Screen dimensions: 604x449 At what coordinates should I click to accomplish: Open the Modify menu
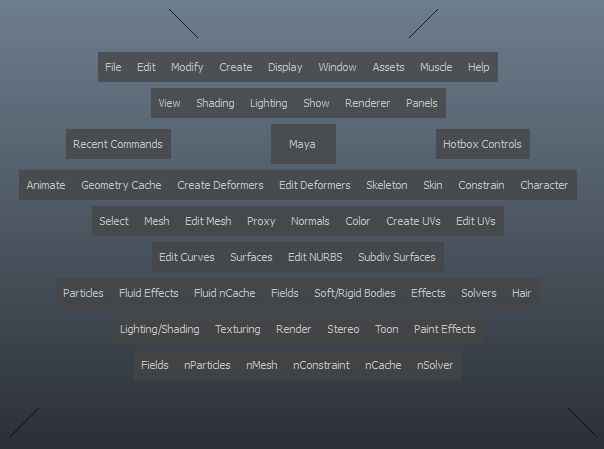click(187, 67)
